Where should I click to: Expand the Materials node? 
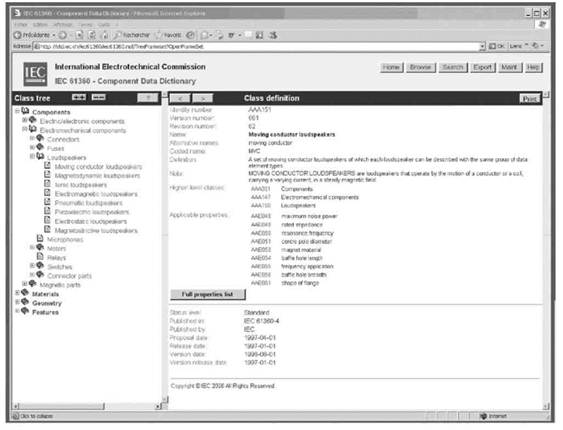(17, 293)
